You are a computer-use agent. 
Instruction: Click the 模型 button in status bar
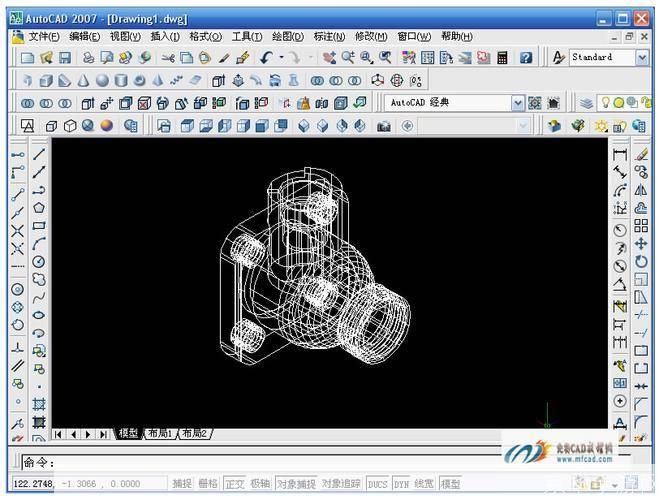[450, 484]
